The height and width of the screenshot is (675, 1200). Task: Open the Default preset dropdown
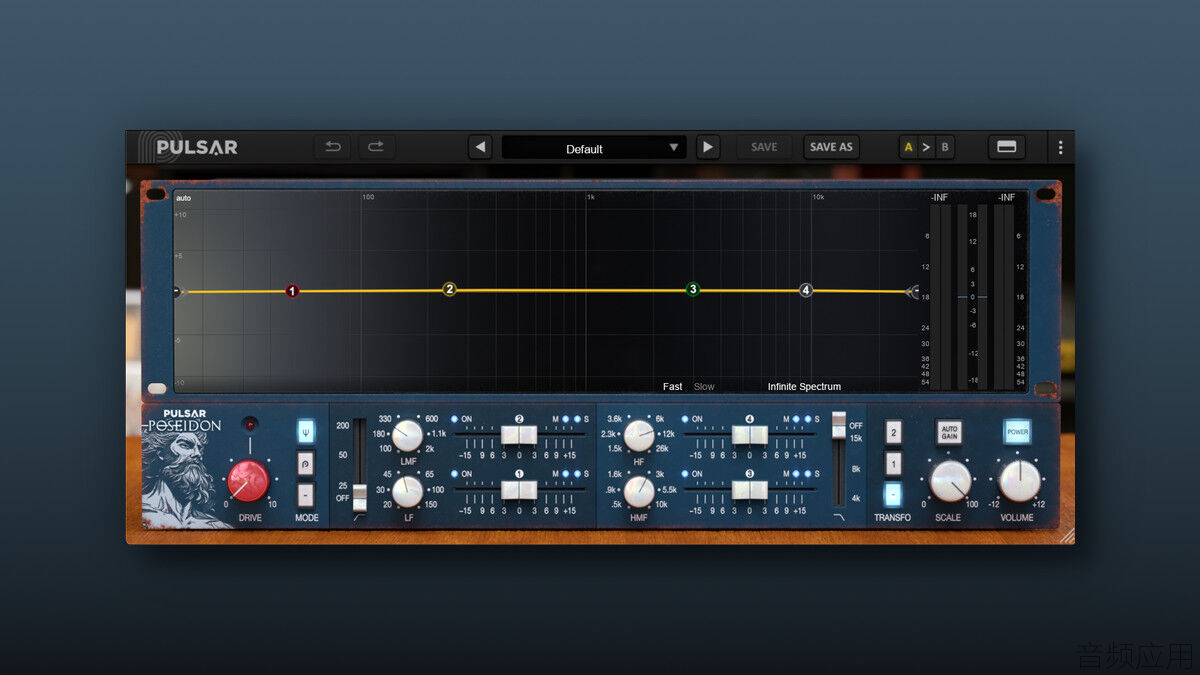tap(594, 148)
